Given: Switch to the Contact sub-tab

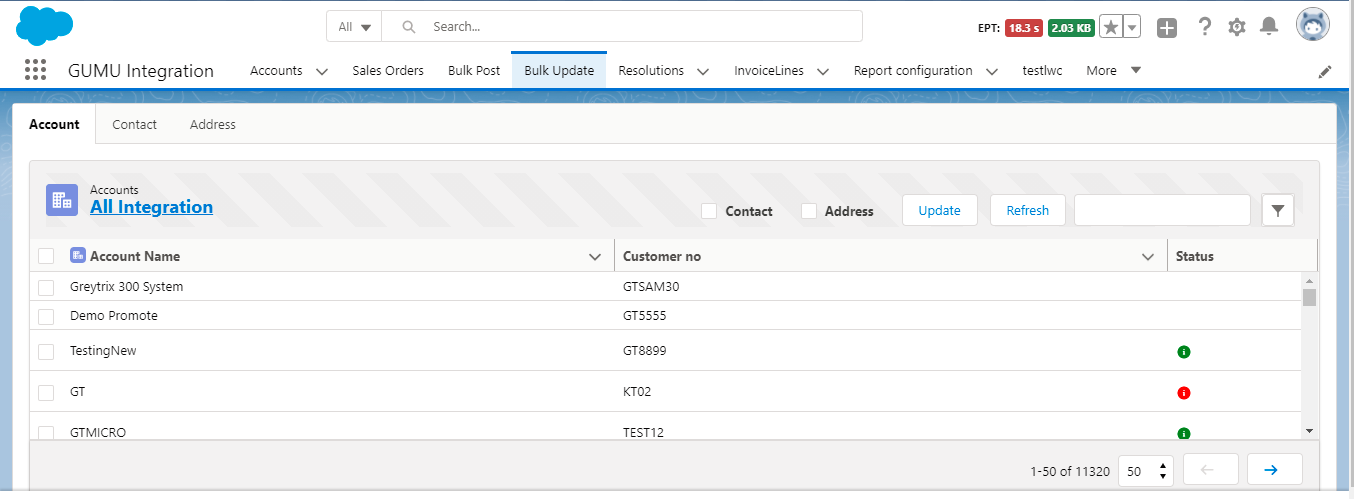Looking at the screenshot, I should [134, 125].
